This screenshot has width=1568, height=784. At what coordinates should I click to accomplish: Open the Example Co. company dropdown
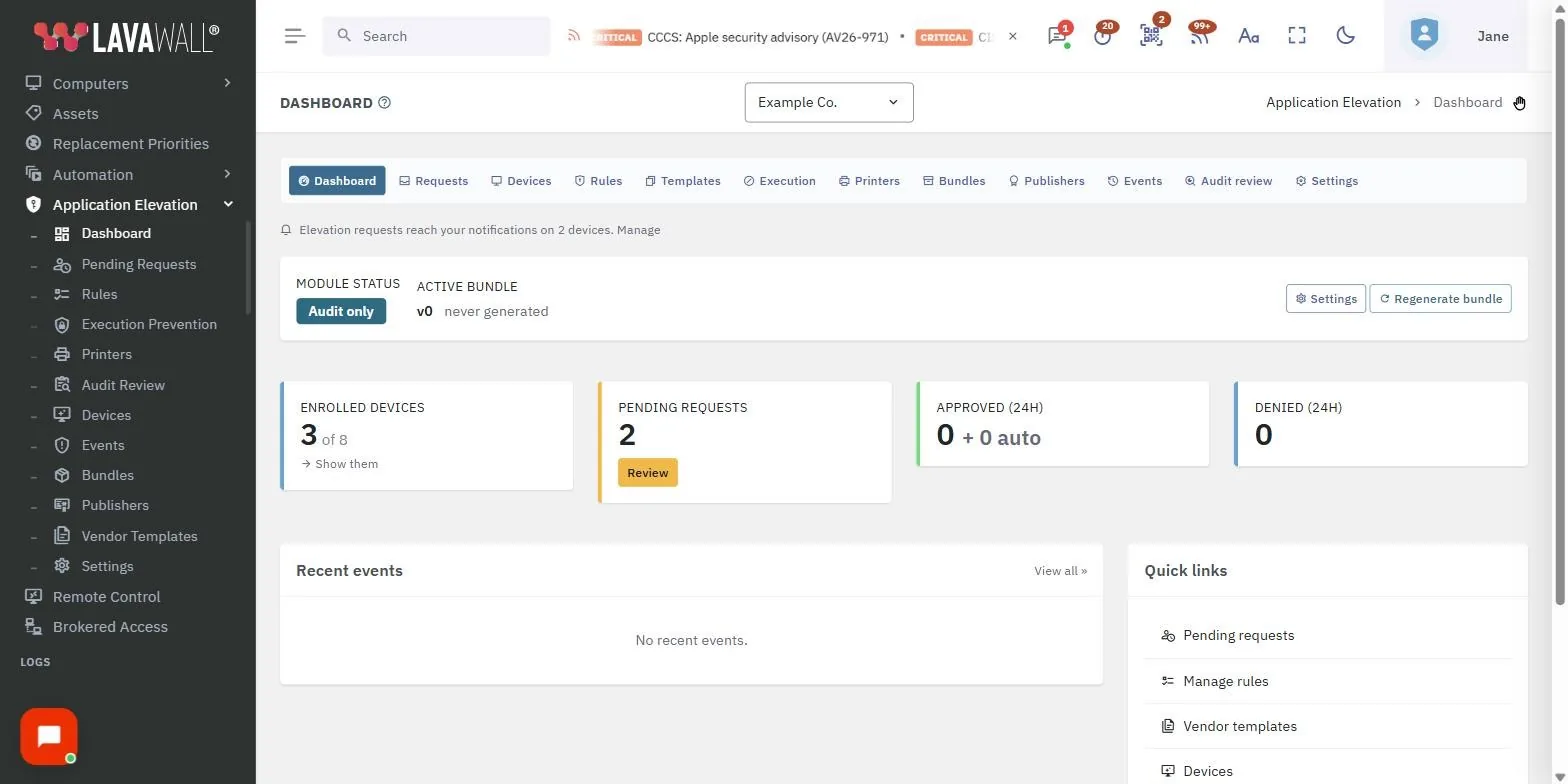pos(829,102)
